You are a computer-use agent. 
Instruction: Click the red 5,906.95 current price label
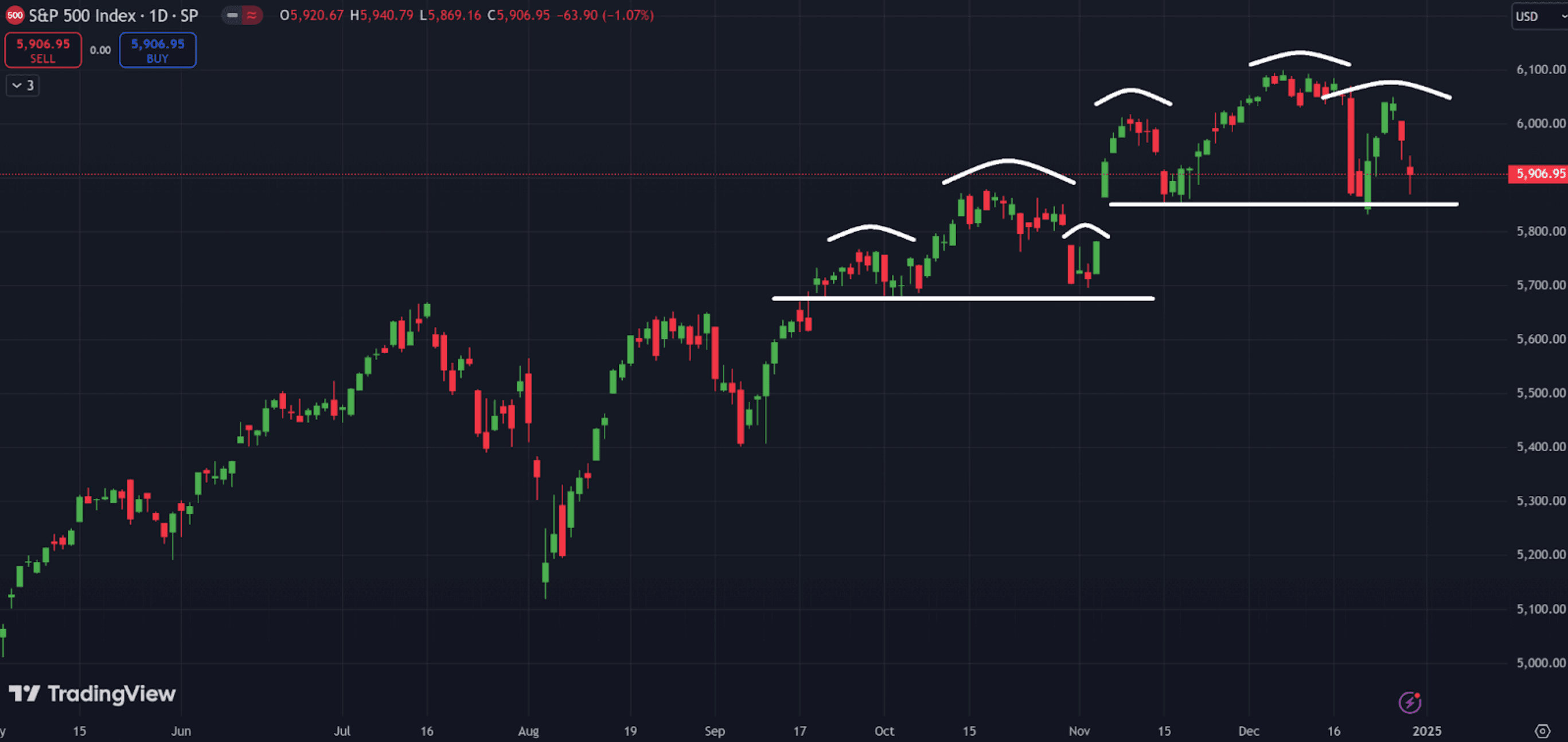[x=1539, y=174]
